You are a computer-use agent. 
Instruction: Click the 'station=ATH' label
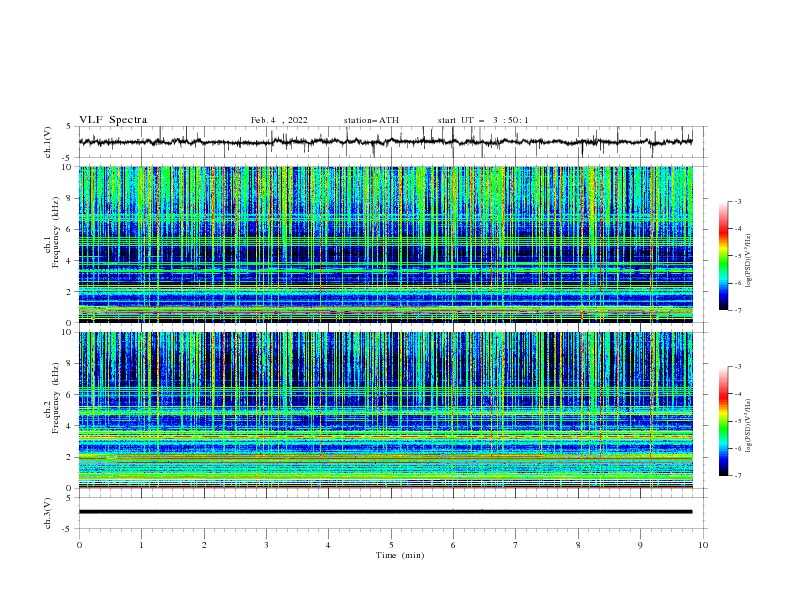[371, 120]
